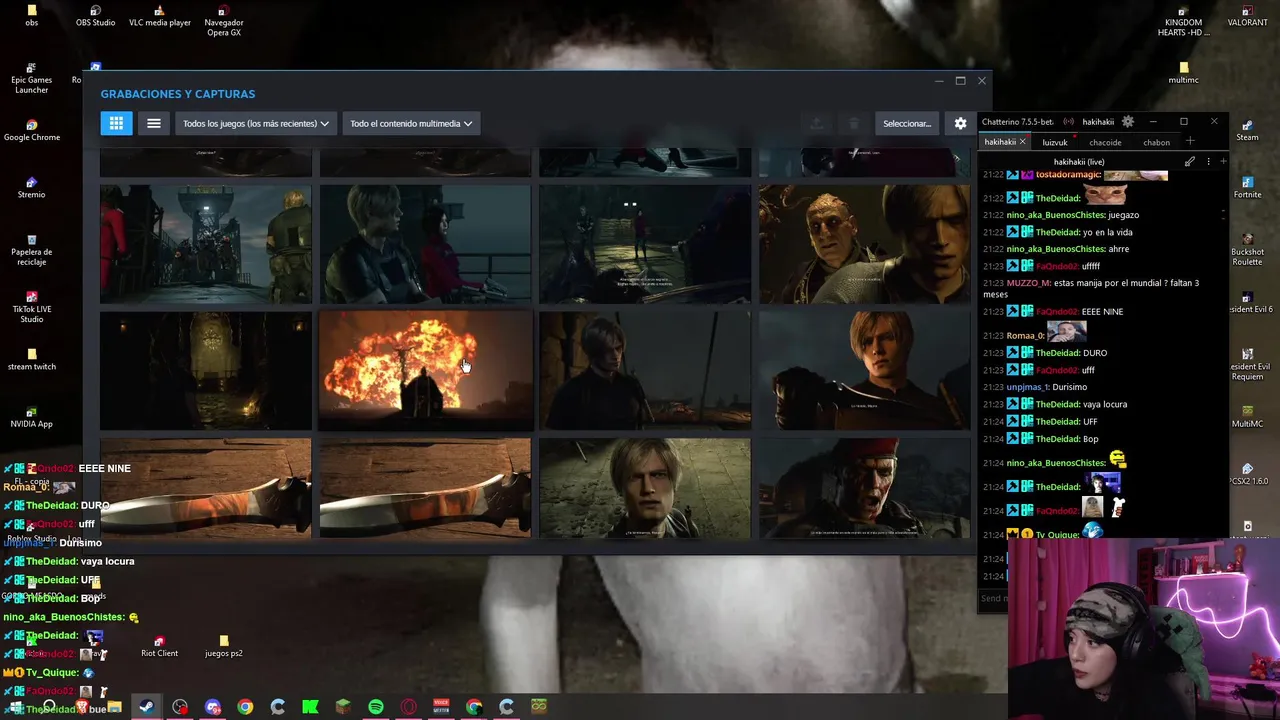Open Chatterino settings gear in title bar
The width and height of the screenshot is (1280, 720).
coord(1128,121)
